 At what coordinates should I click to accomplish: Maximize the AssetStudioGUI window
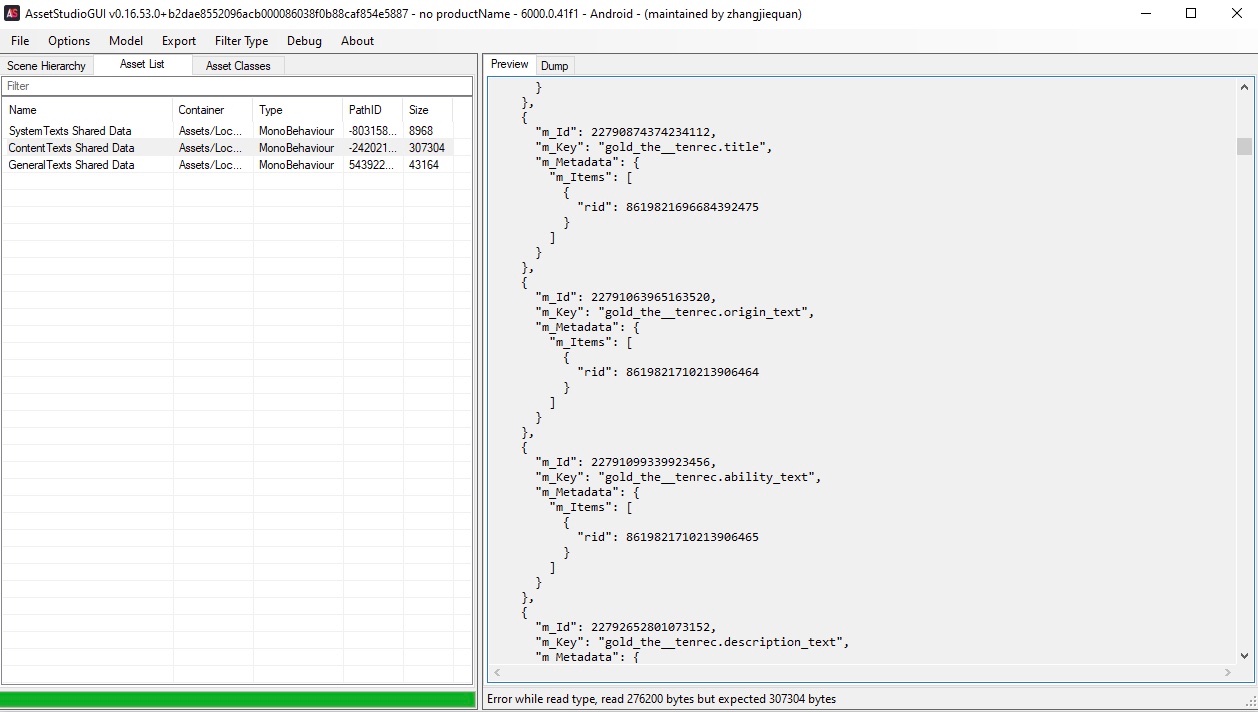coord(1191,14)
